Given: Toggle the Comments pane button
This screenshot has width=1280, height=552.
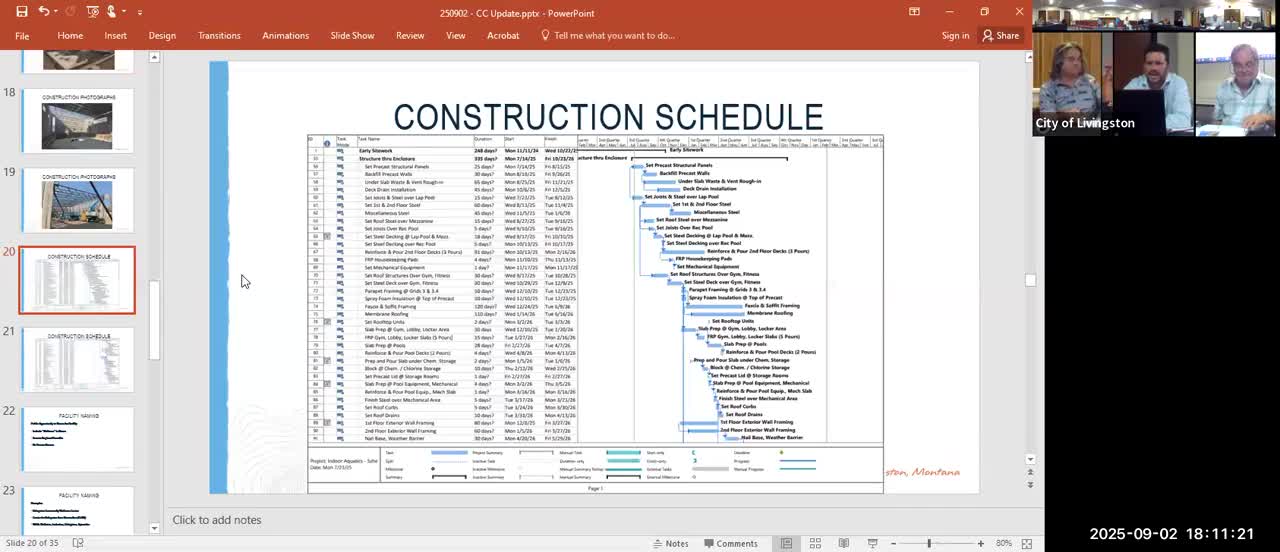Looking at the screenshot, I should [730, 543].
